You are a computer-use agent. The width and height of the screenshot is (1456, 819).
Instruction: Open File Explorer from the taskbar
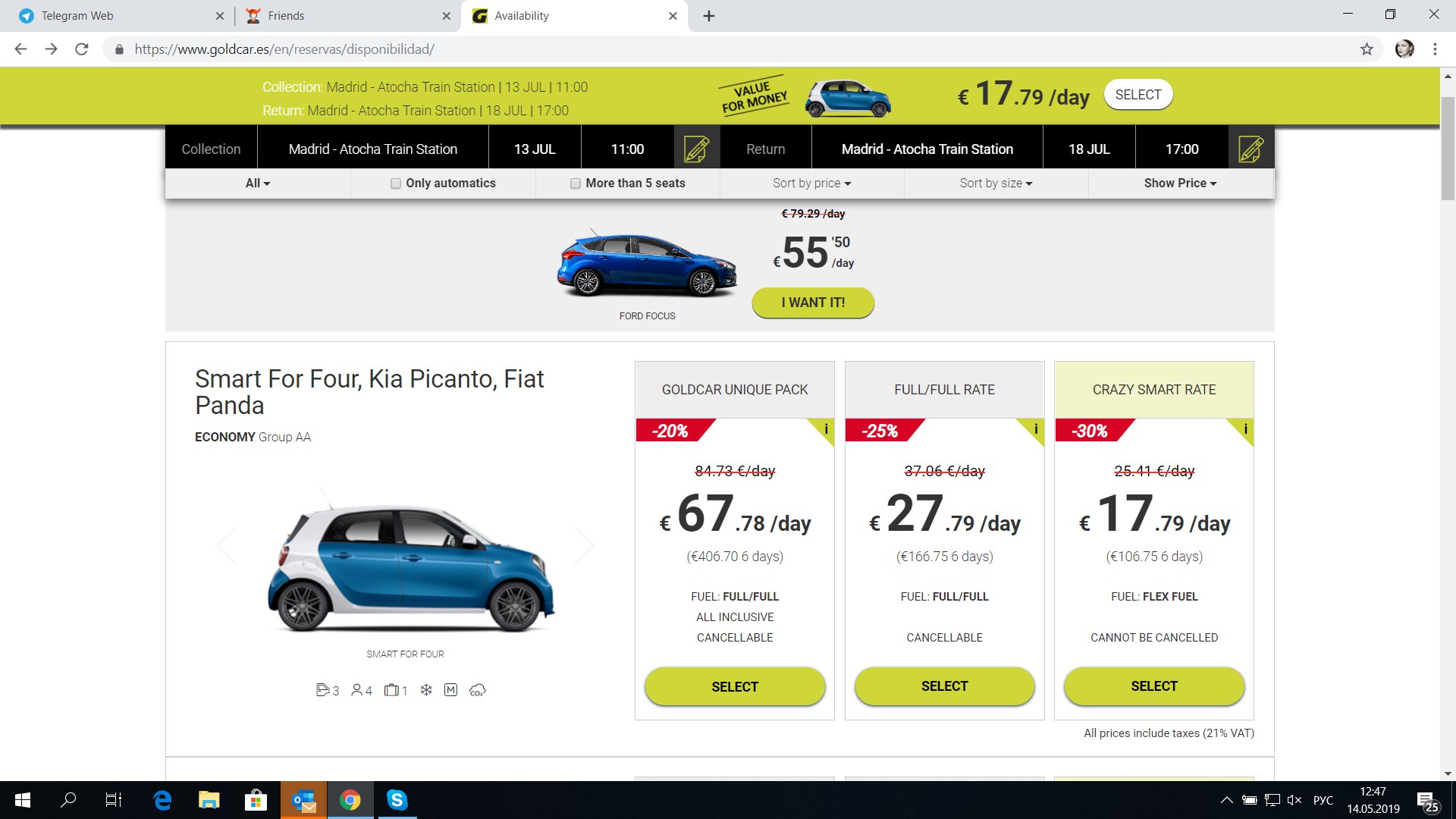pyautogui.click(x=209, y=800)
